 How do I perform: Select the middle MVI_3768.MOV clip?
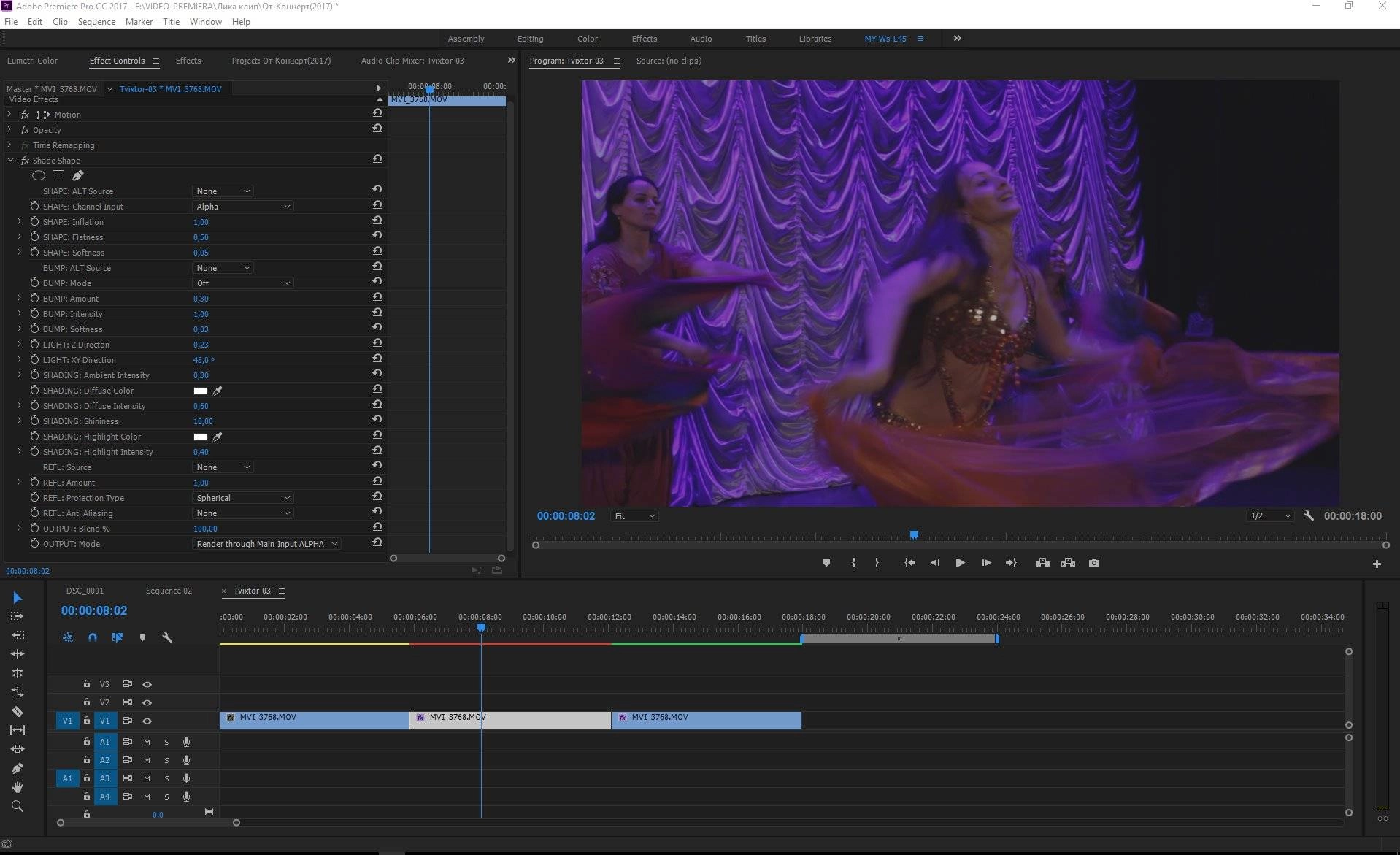[510, 721]
